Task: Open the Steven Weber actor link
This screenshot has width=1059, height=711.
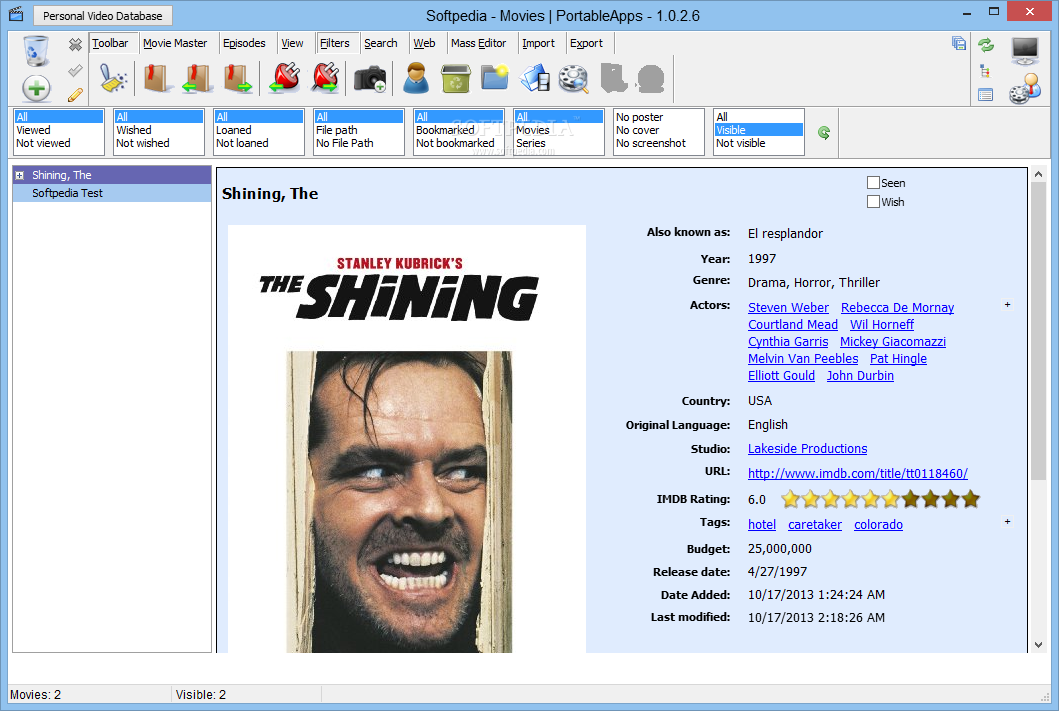Action: (x=788, y=307)
